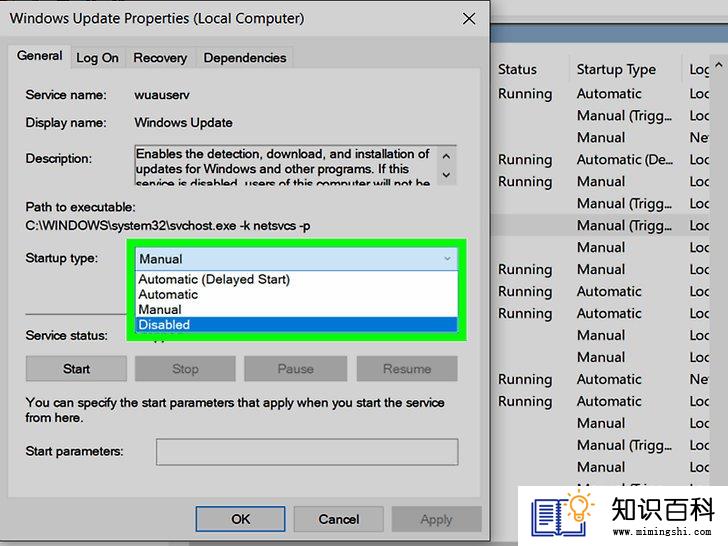Click the Stop service button

[x=185, y=369]
